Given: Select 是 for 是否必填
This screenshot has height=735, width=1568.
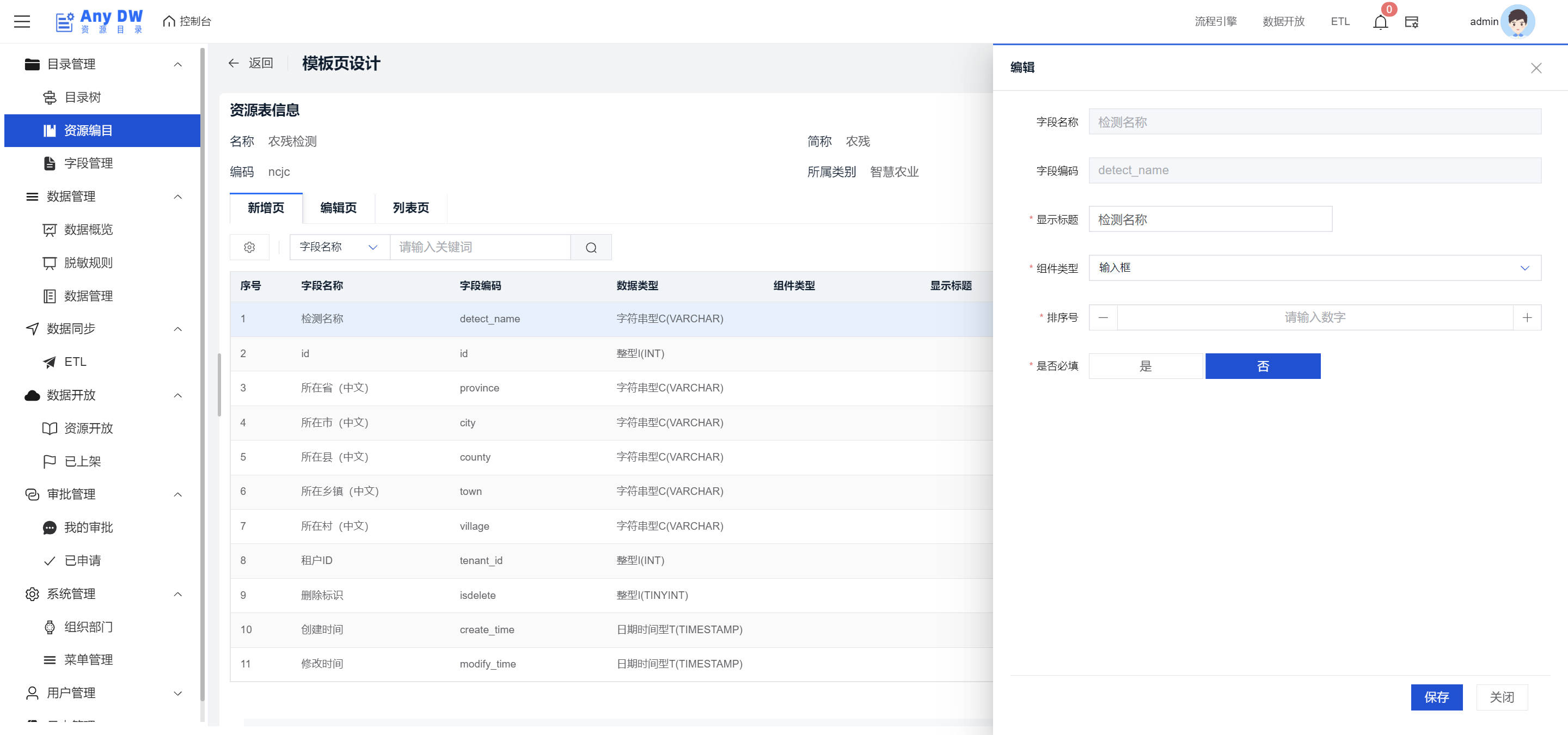Looking at the screenshot, I should (x=1146, y=366).
